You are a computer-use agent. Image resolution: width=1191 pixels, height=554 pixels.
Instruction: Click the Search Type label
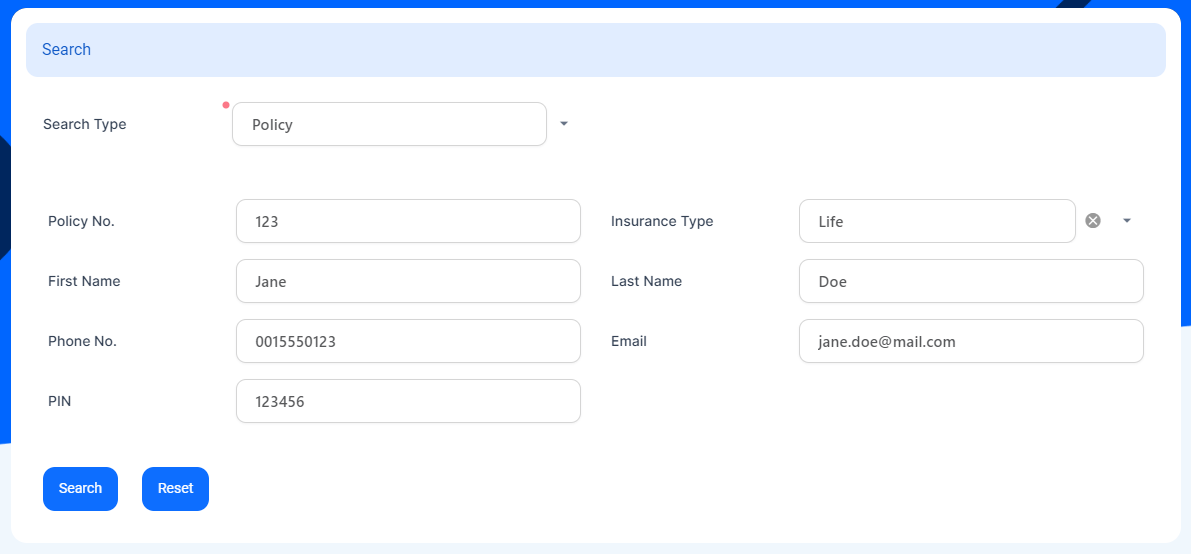pyautogui.click(x=85, y=125)
